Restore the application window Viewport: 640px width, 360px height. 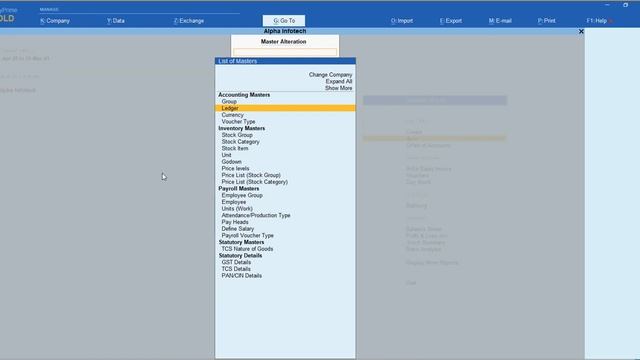tap(625, 5)
